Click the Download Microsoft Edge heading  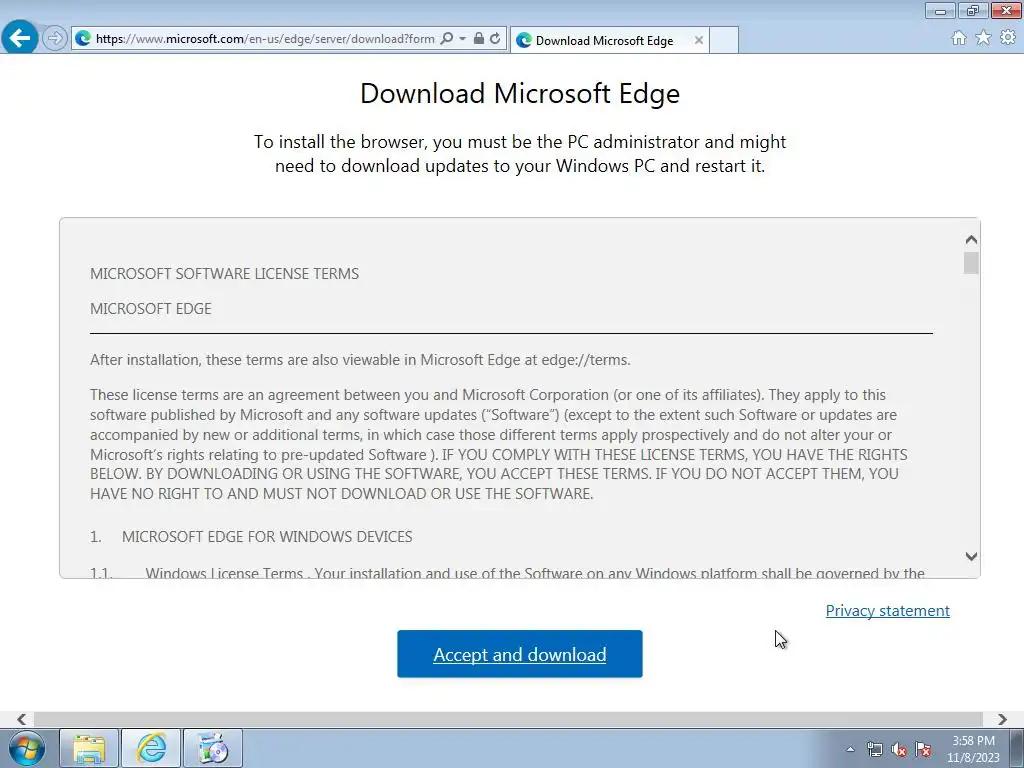[x=520, y=93]
